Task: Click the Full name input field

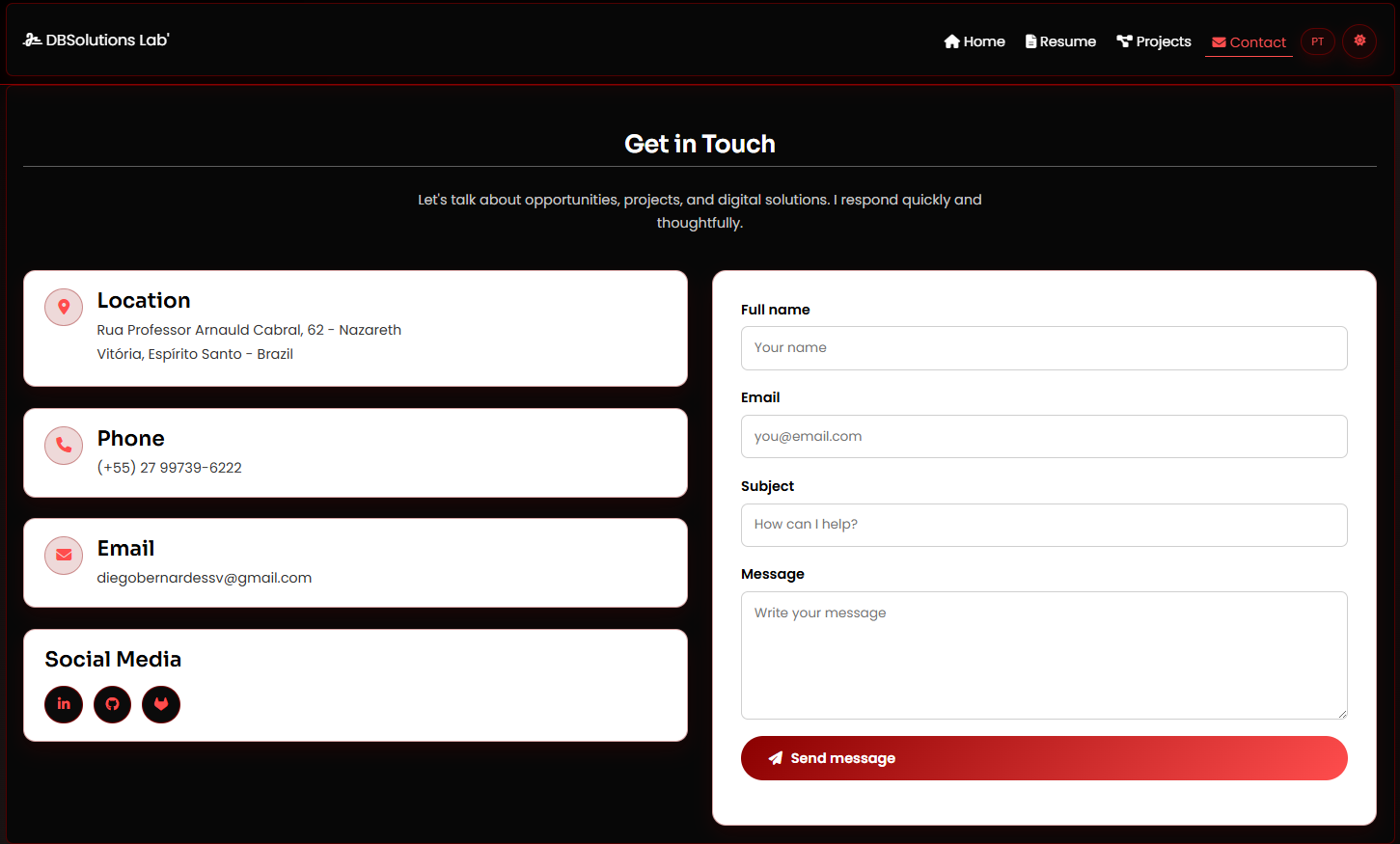Action: point(1044,348)
